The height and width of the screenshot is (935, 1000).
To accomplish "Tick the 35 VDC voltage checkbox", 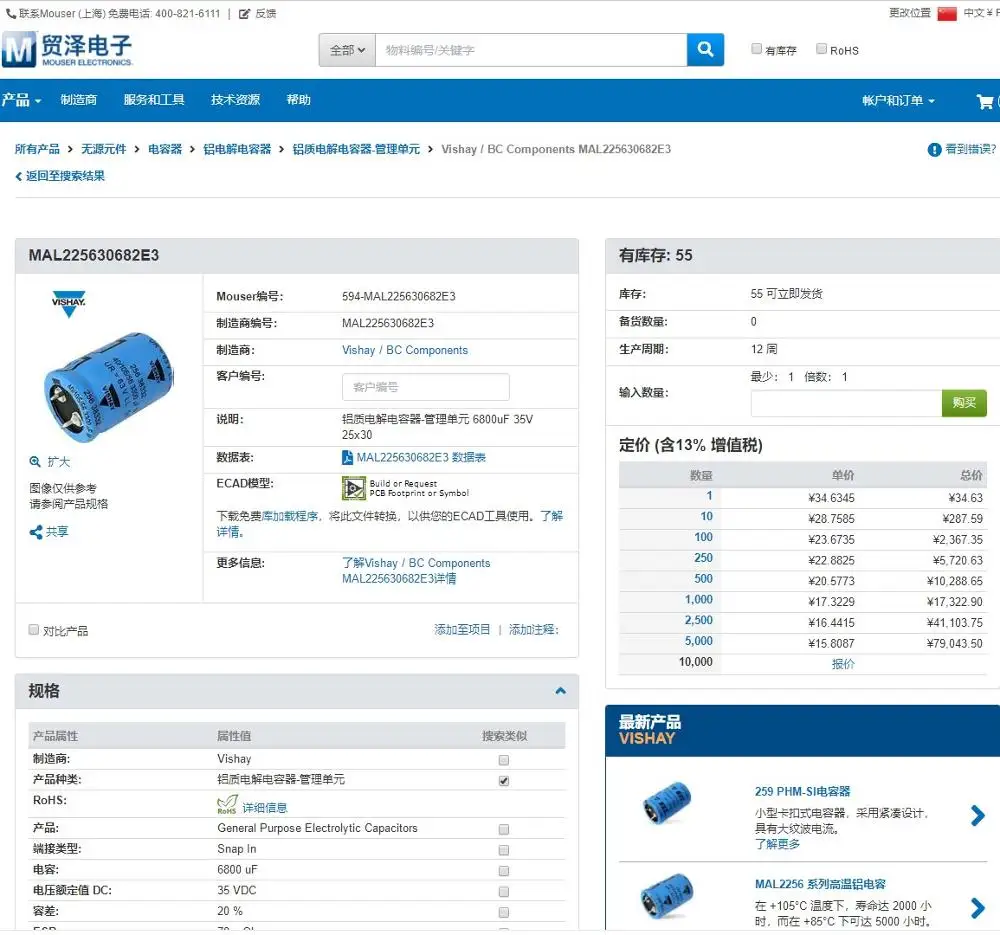I will pos(504,892).
